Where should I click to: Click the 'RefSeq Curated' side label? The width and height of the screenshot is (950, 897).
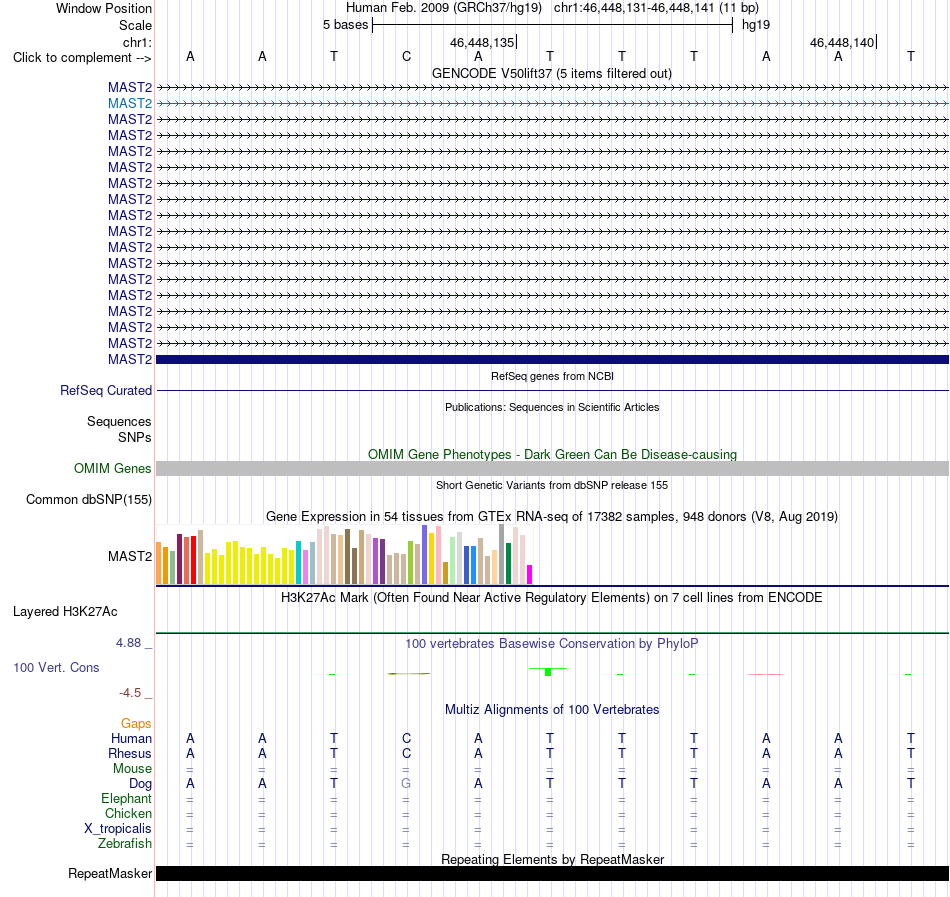(105, 391)
